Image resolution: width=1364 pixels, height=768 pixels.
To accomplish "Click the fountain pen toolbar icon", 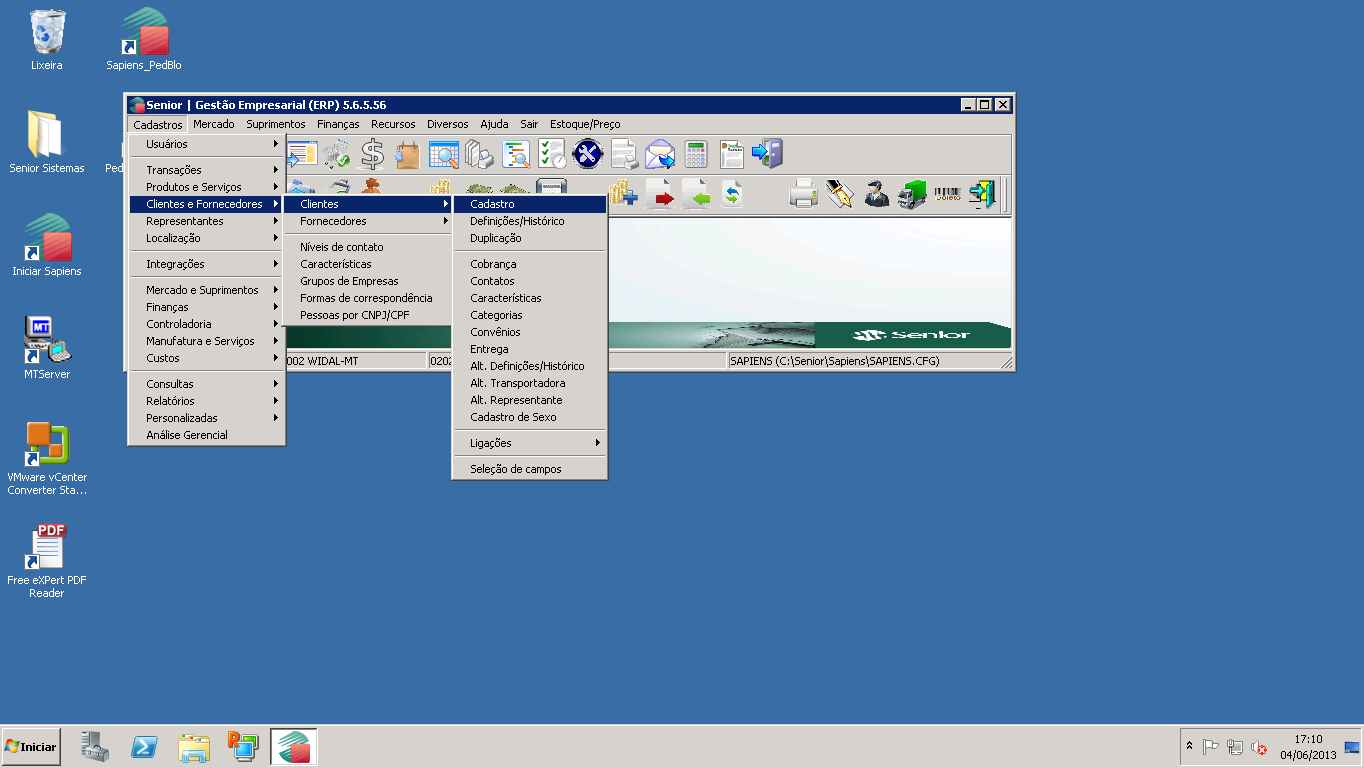I will click(840, 193).
